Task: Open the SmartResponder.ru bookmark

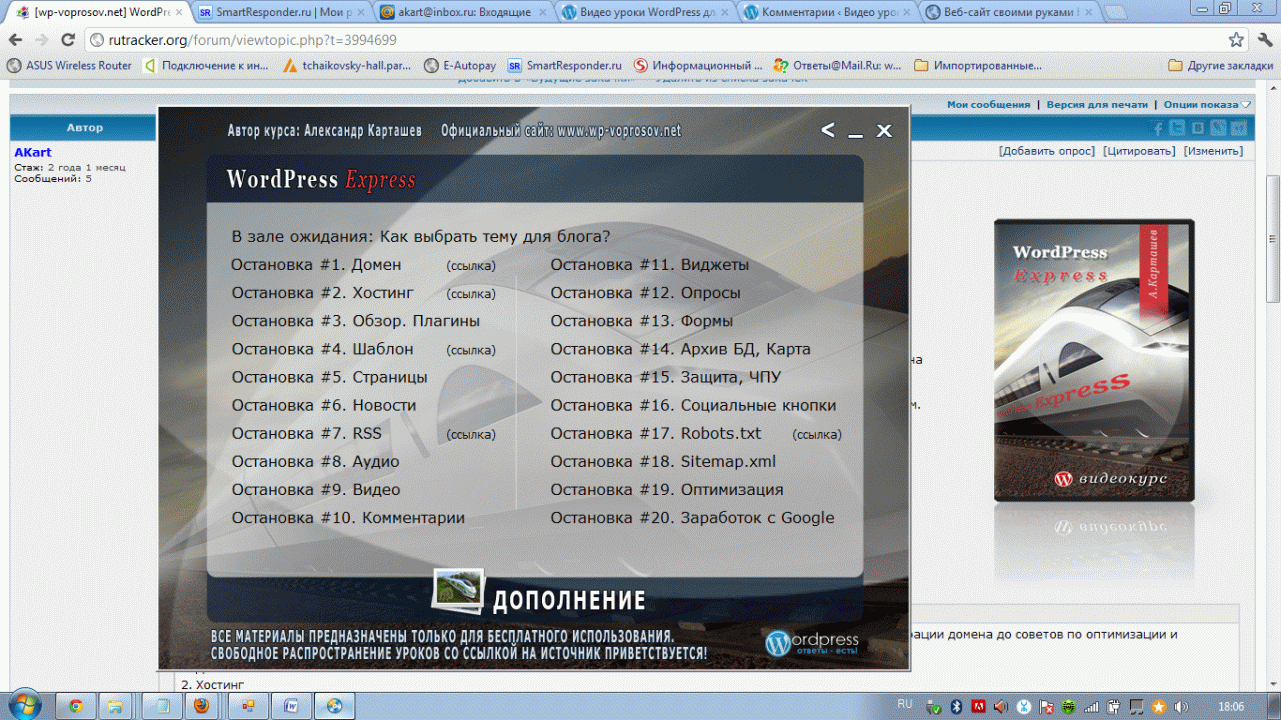Action: point(564,65)
